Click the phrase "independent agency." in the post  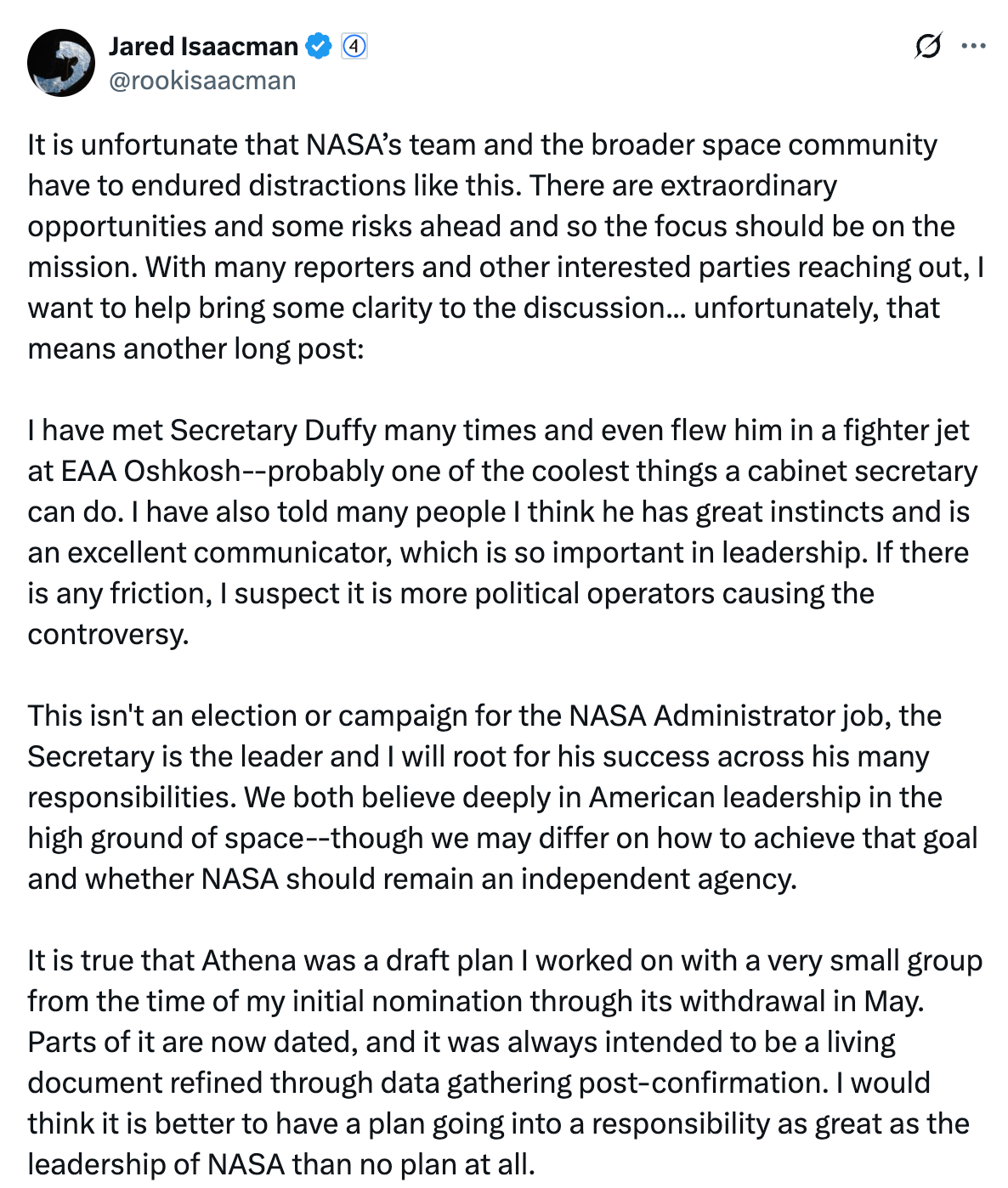659,880
